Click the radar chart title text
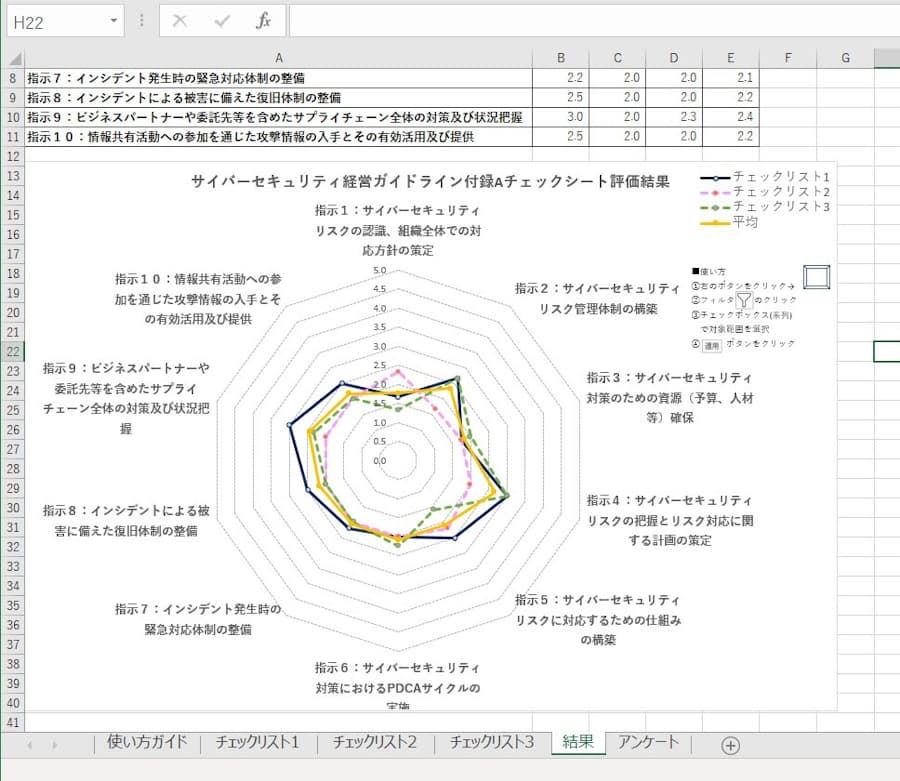 pos(432,180)
